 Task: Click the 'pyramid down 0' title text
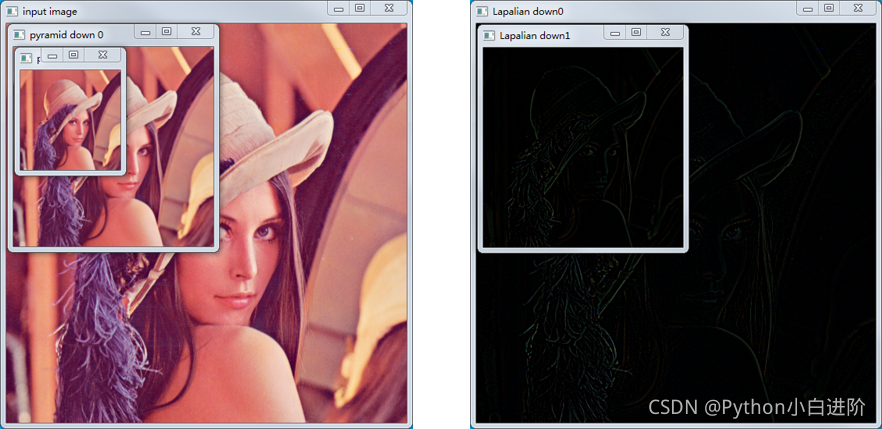[66, 35]
